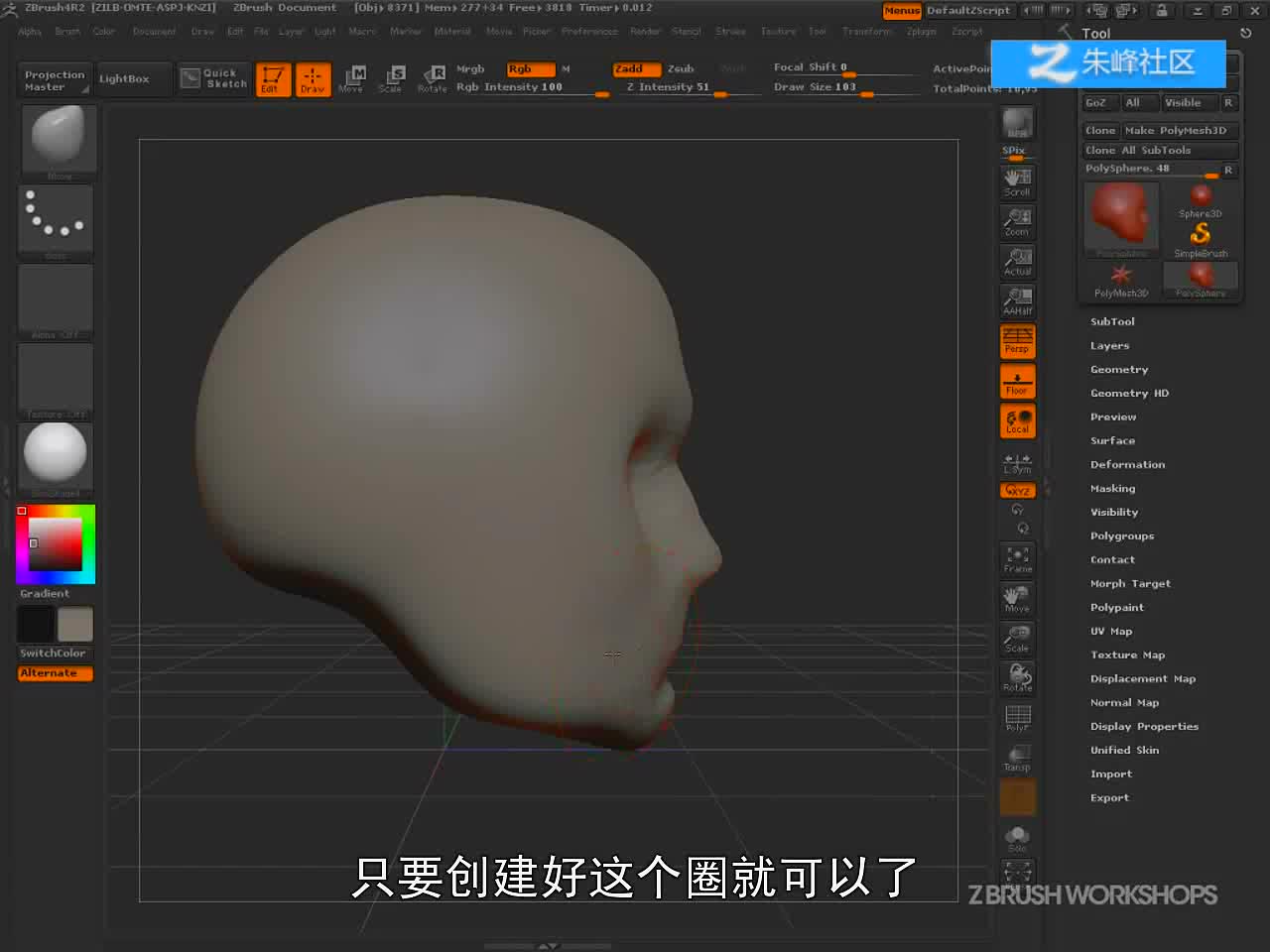Select the secondary black color swatch
This screenshot has height=952, width=1270.
[36, 625]
